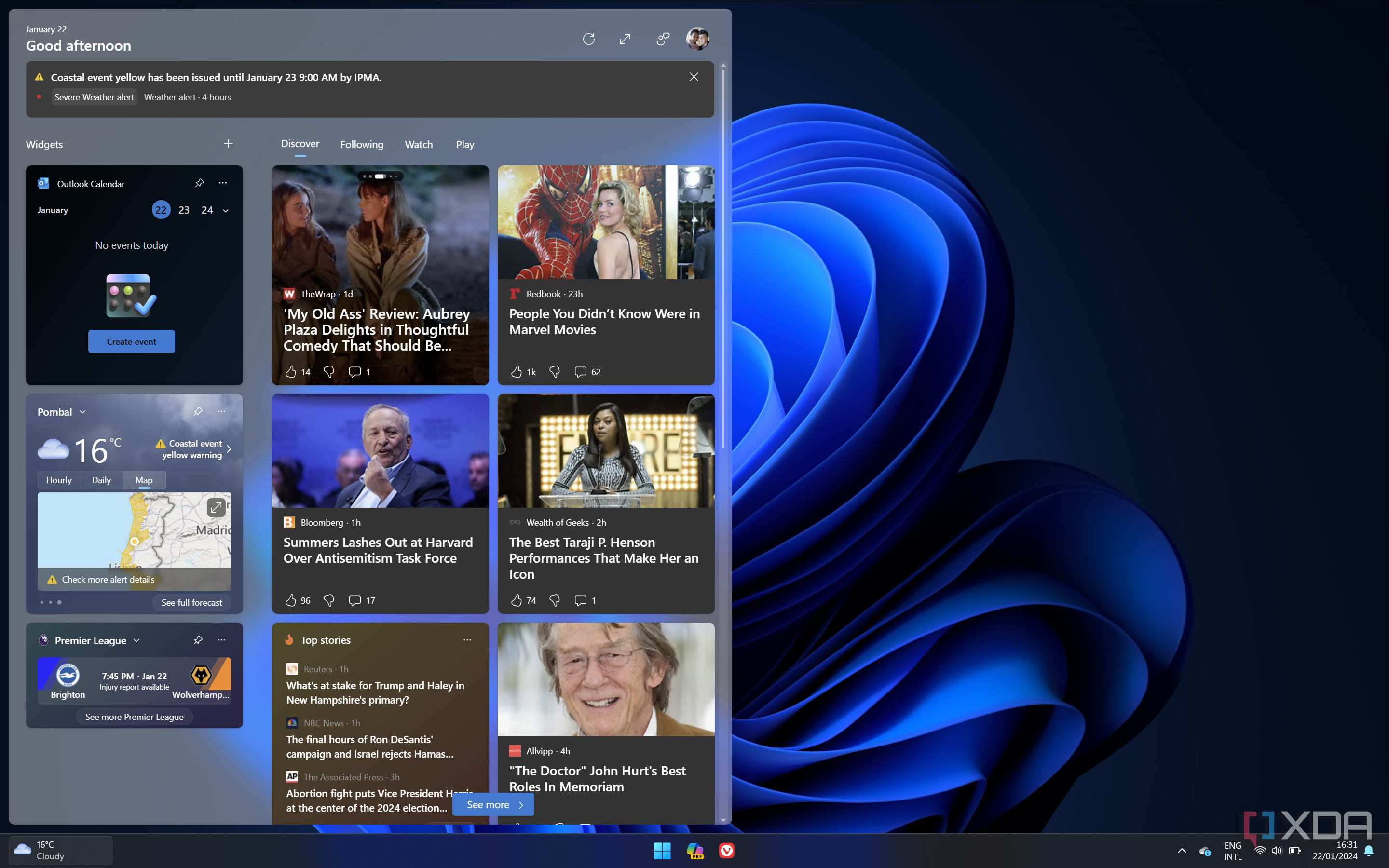Open the notification bell in taskbar
This screenshot has height=868, width=1389.
pos(1369,851)
